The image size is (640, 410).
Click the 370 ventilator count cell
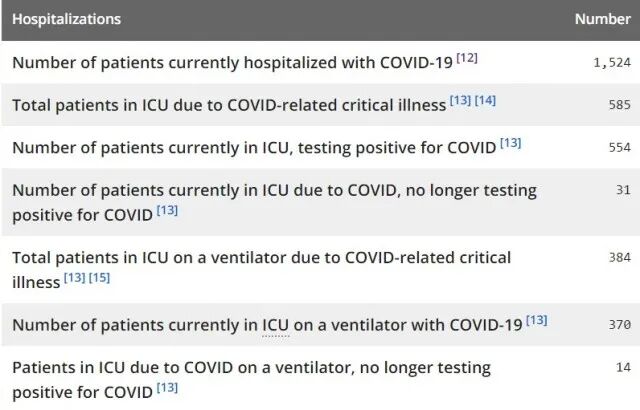coord(619,324)
